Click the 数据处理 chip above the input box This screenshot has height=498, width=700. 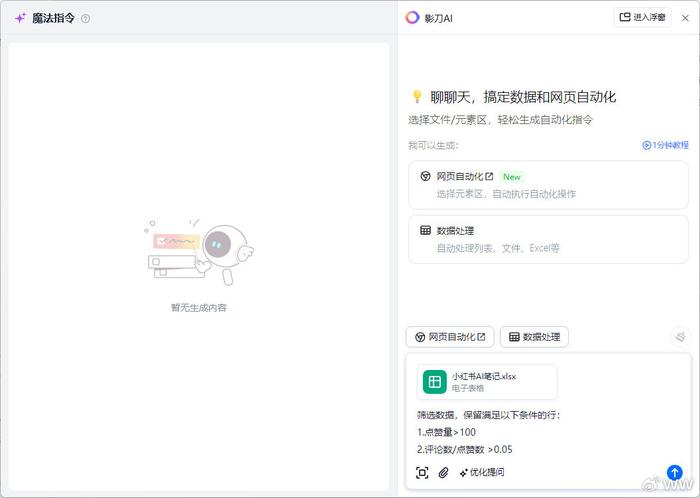534,337
